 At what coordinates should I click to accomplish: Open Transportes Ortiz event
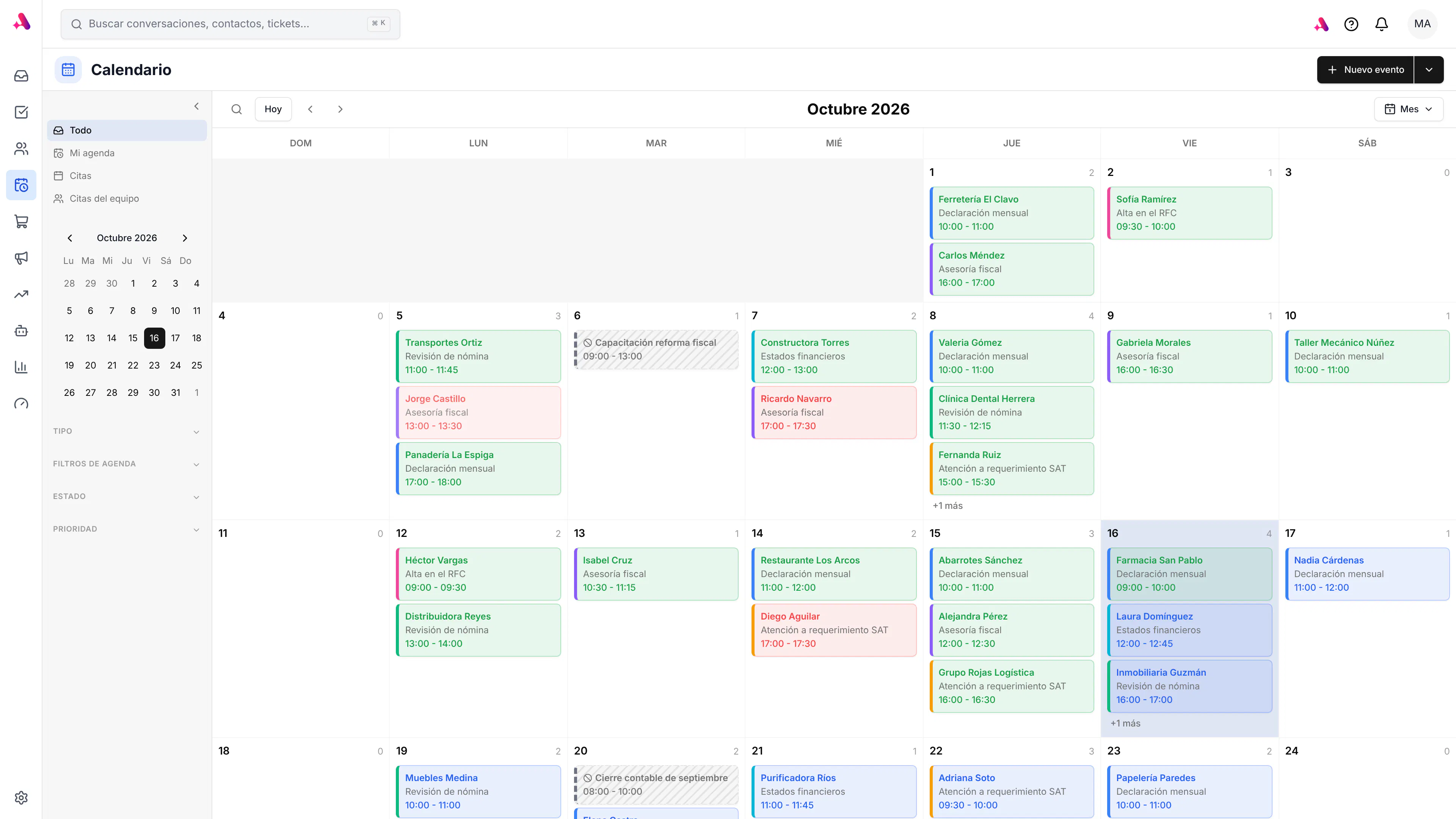pos(478,356)
